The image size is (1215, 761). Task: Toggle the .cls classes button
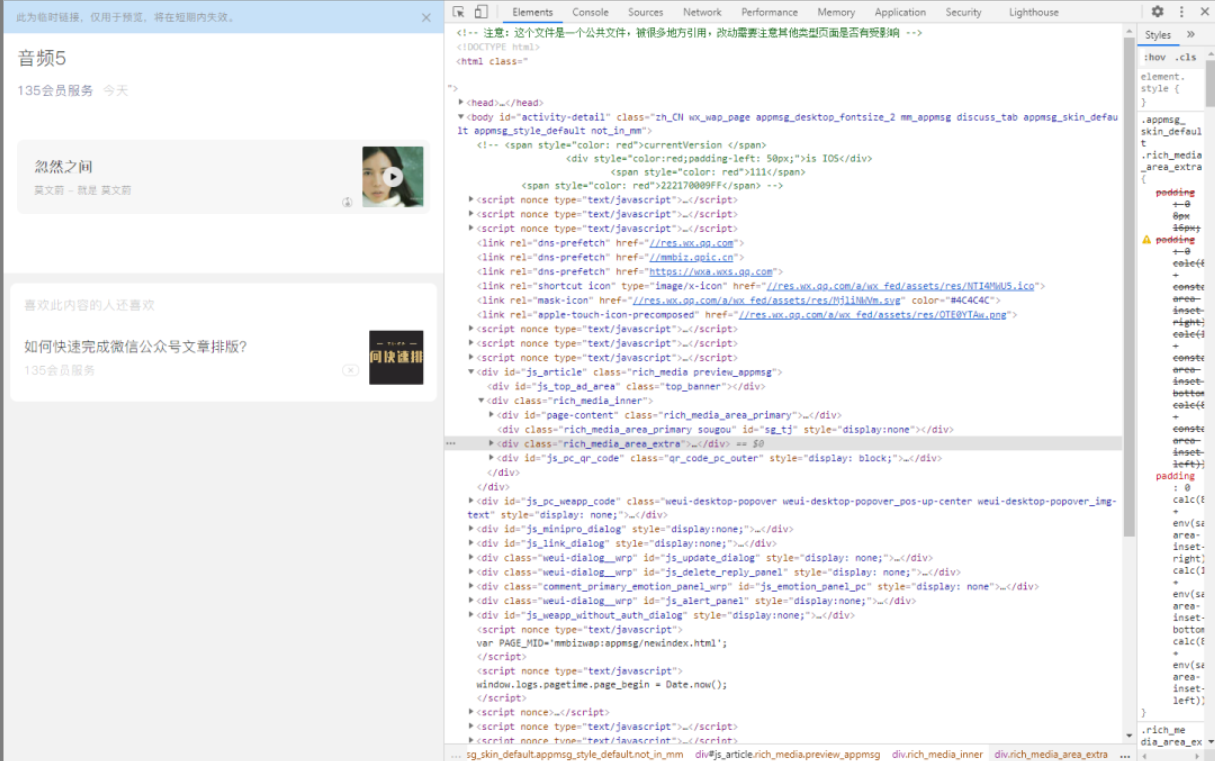1186,57
